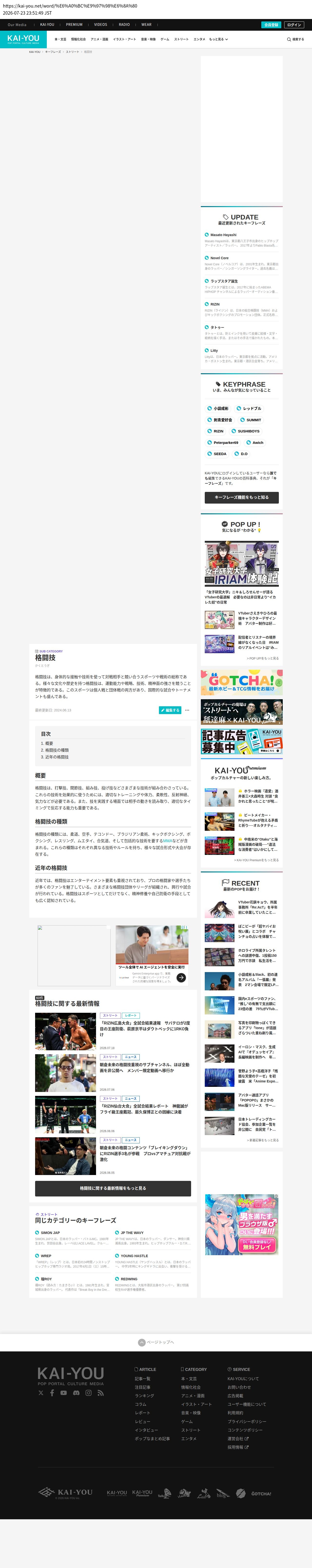Click GOTCHA! logo in footer
Viewport: 312px width, 1568px height.
[261, 1494]
